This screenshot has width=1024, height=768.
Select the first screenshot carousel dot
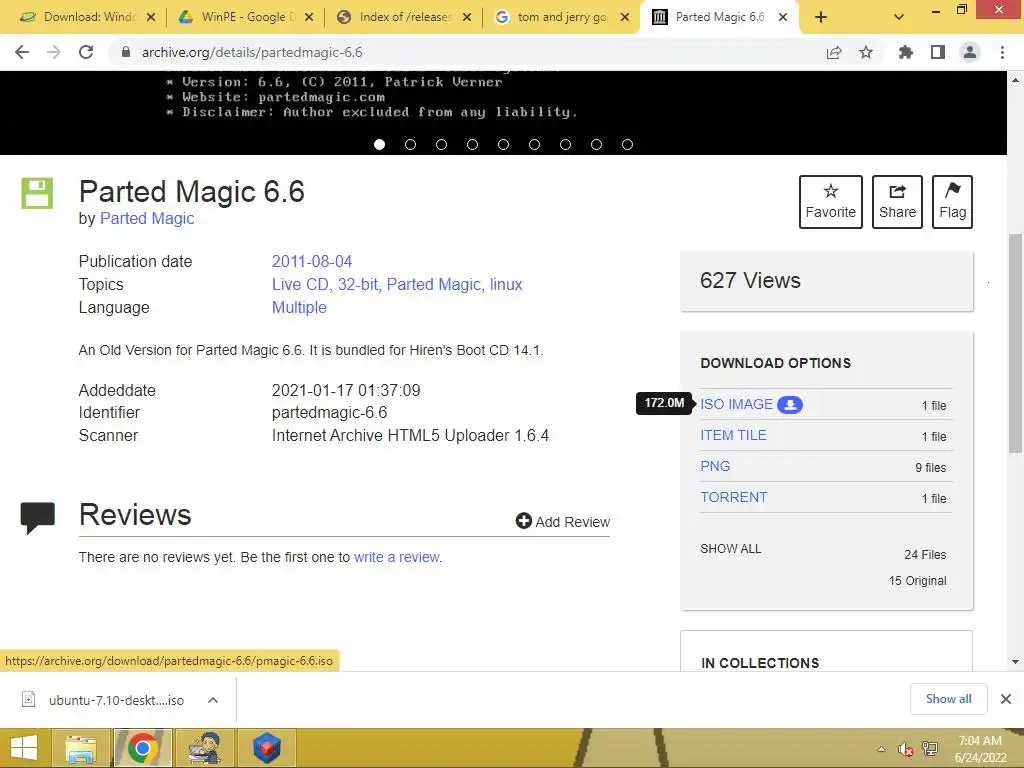point(379,144)
